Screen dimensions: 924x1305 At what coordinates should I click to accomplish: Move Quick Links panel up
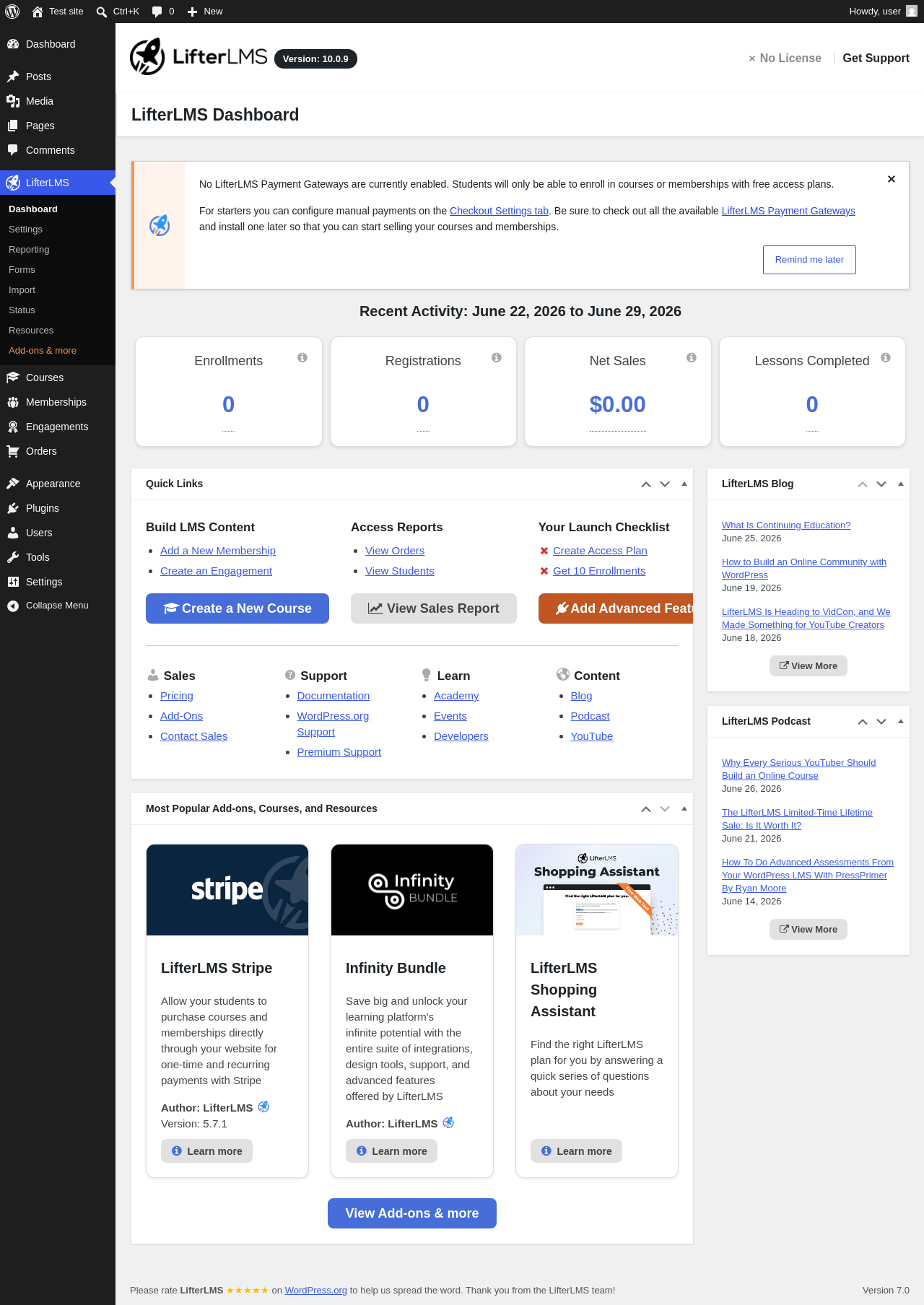tap(646, 484)
